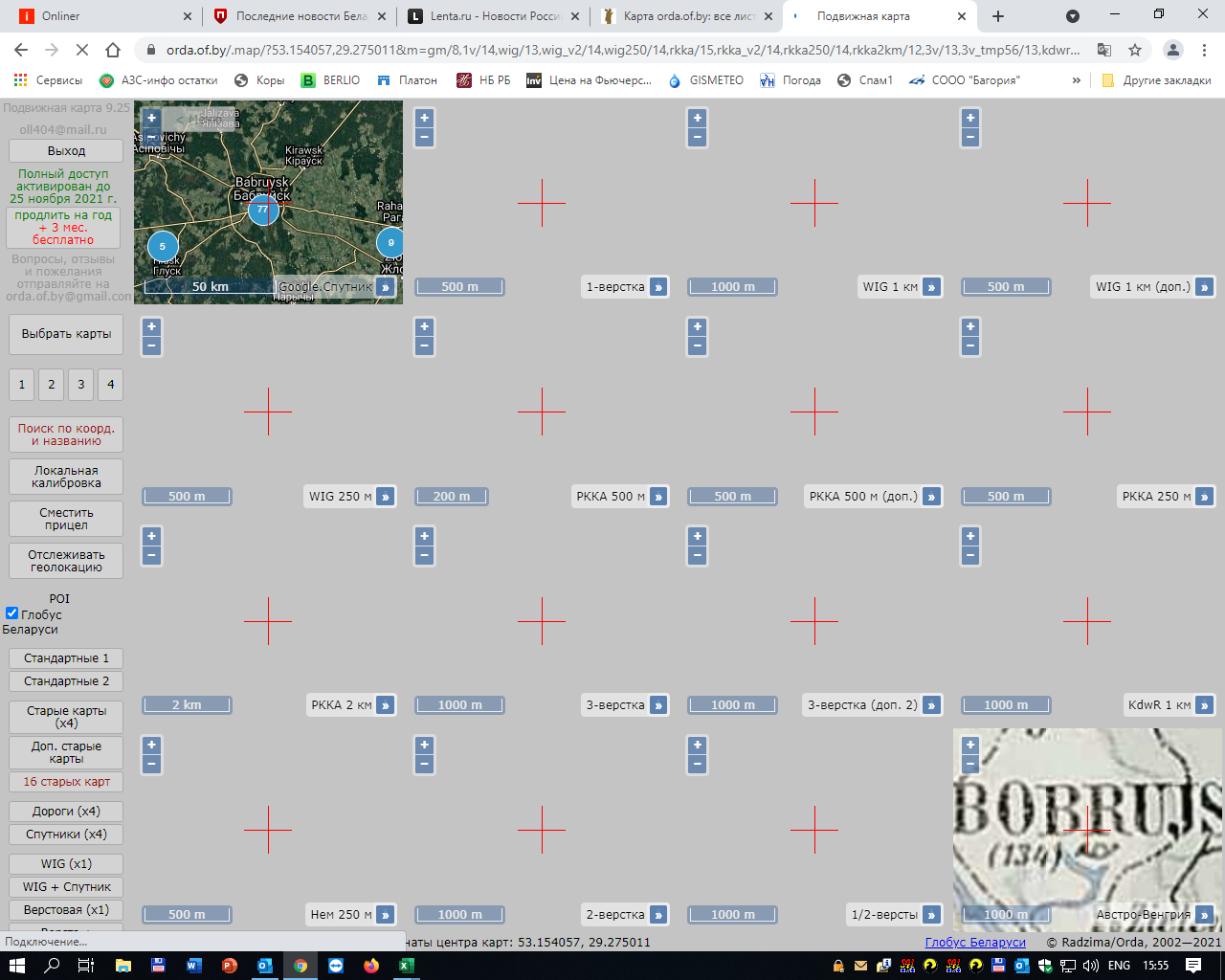
Task: Switch to the Lenta.ru tab
Action: [x=494, y=16]
